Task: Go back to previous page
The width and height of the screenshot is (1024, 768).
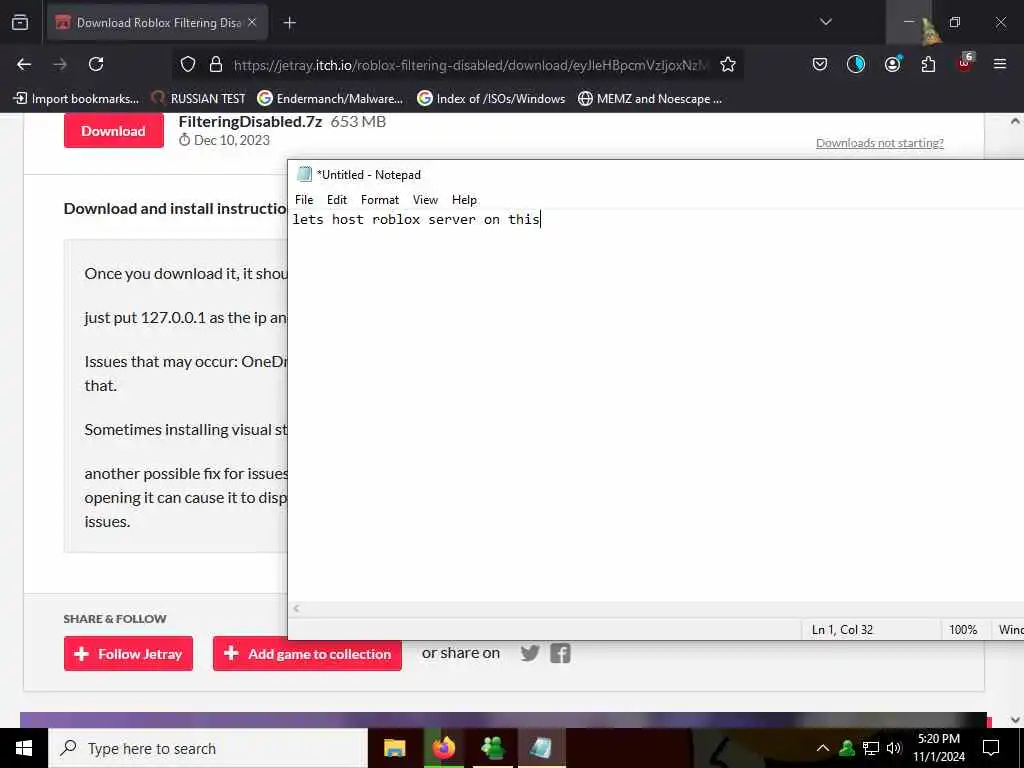Action: point(24,64)
